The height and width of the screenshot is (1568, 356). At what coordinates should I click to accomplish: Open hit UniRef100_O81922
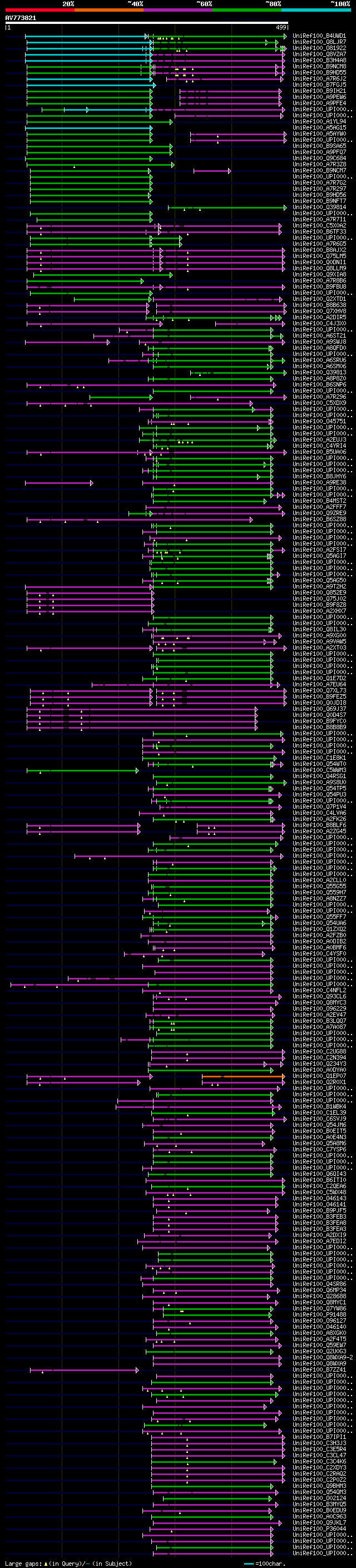pos(319,48)
